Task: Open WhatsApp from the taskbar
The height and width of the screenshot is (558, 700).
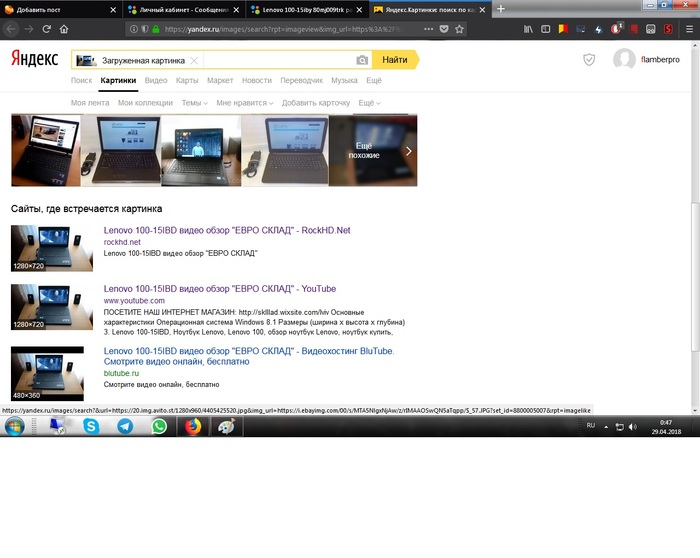Action: (159, 426)
